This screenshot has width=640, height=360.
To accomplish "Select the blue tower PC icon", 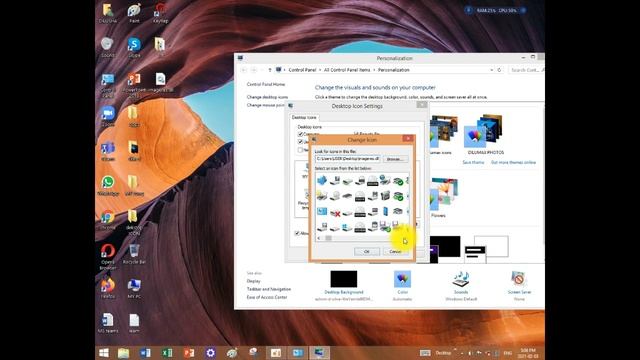I will coord(385,211).
